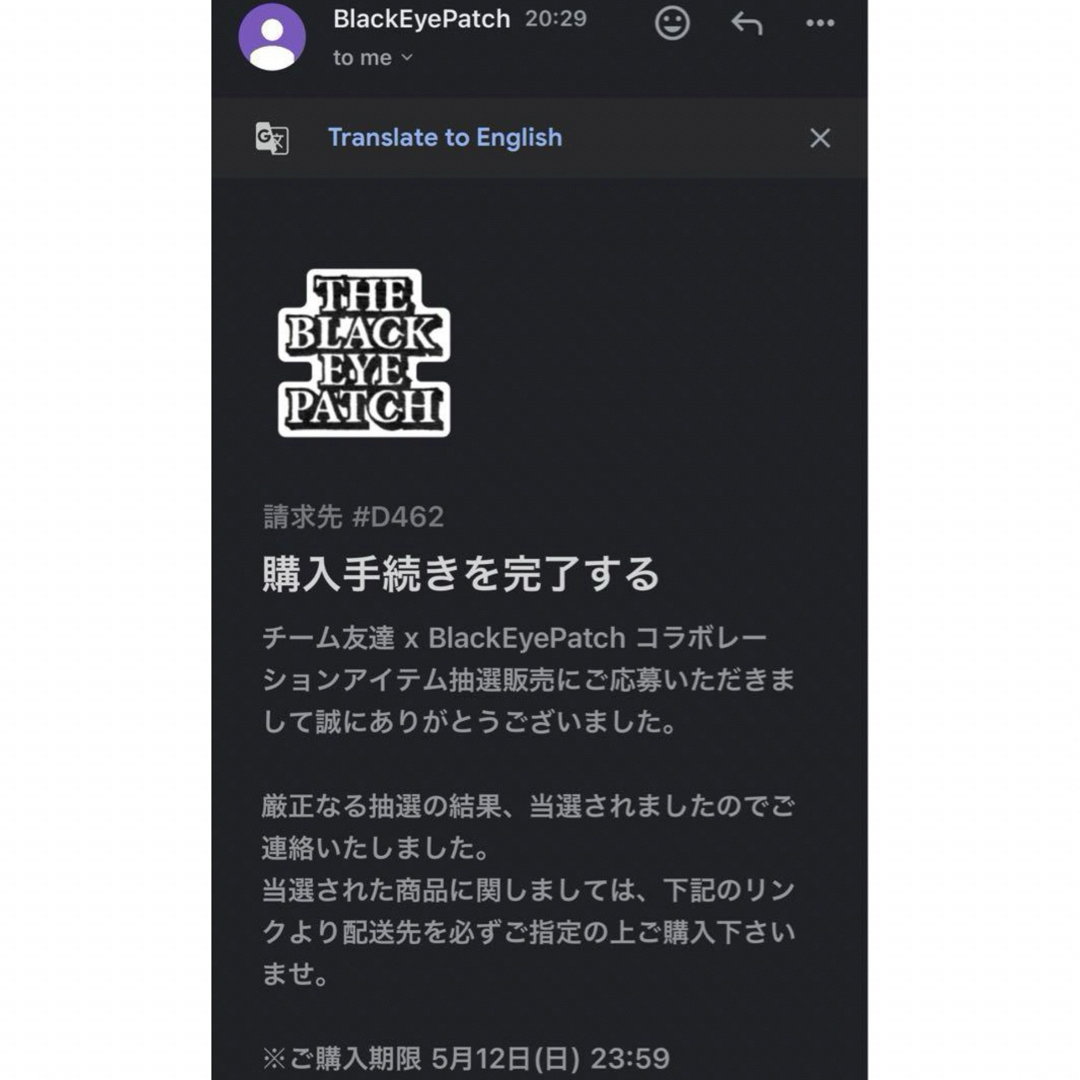Tap the "to me" recipient text
The image size is (1080, 1080).
[x=362, y=58]
